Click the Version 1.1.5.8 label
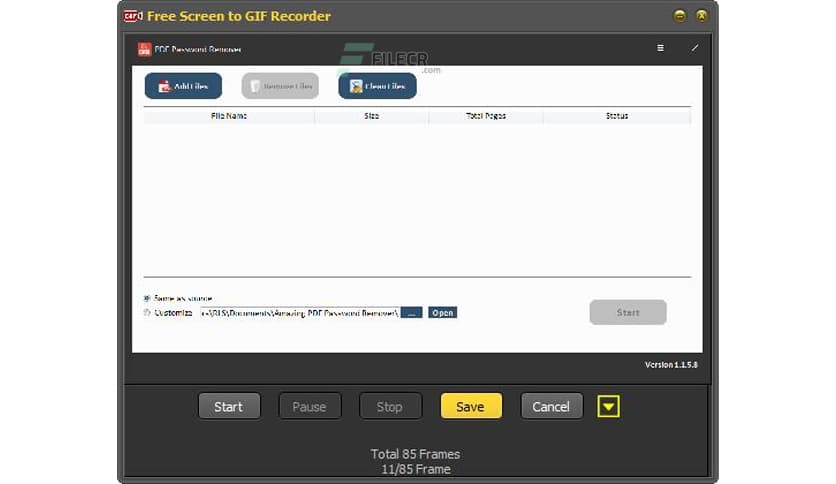The width and height of the screenshot is (836, 484). 671,365
